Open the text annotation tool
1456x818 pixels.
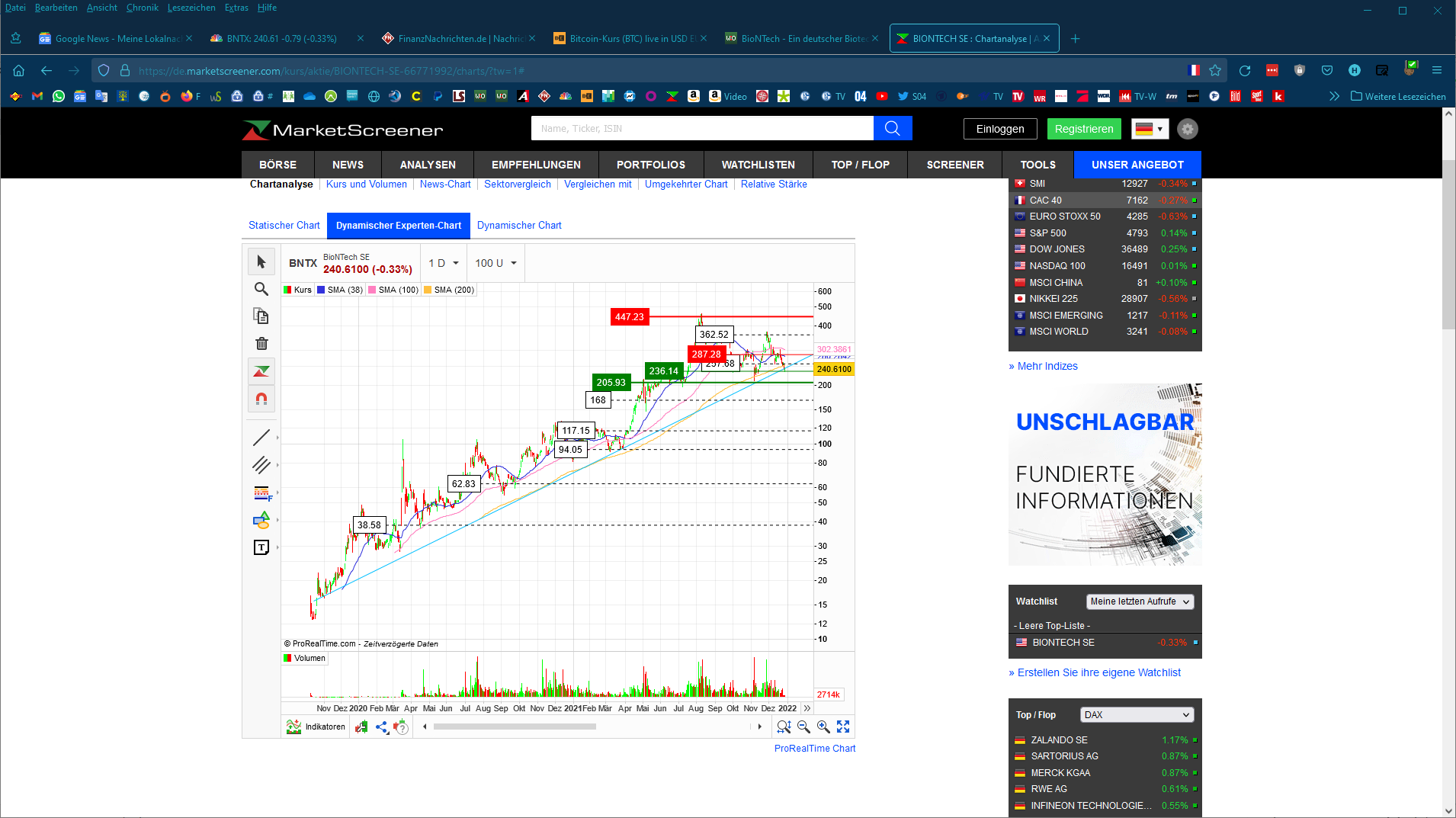coord(261,547)
